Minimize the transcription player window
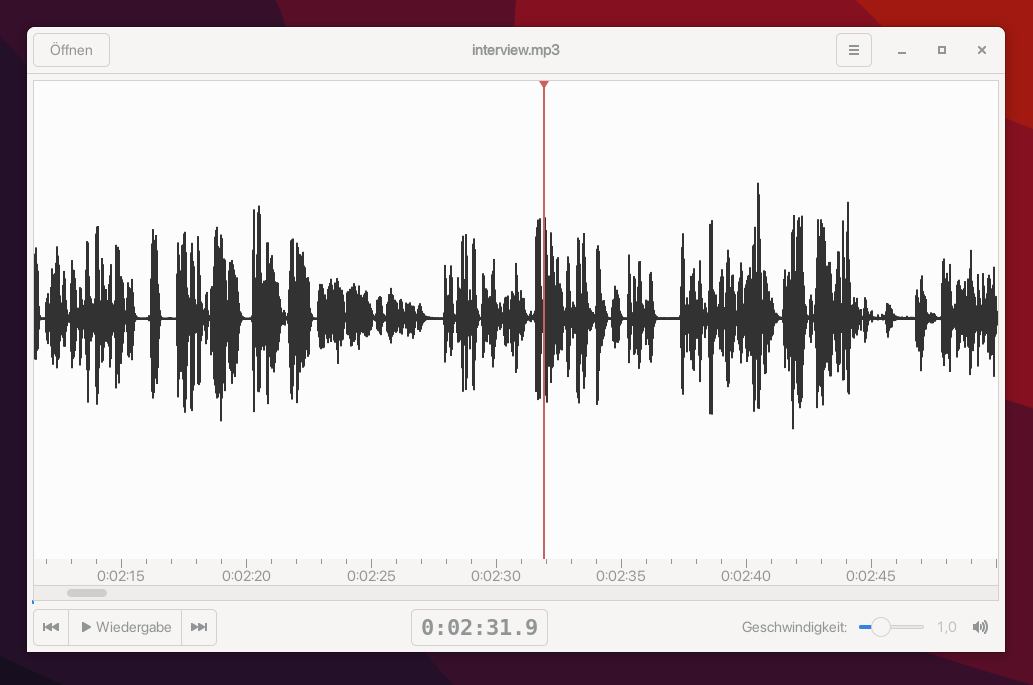Viewport: 1033px width, 685px height. click(x=902, y=50)
